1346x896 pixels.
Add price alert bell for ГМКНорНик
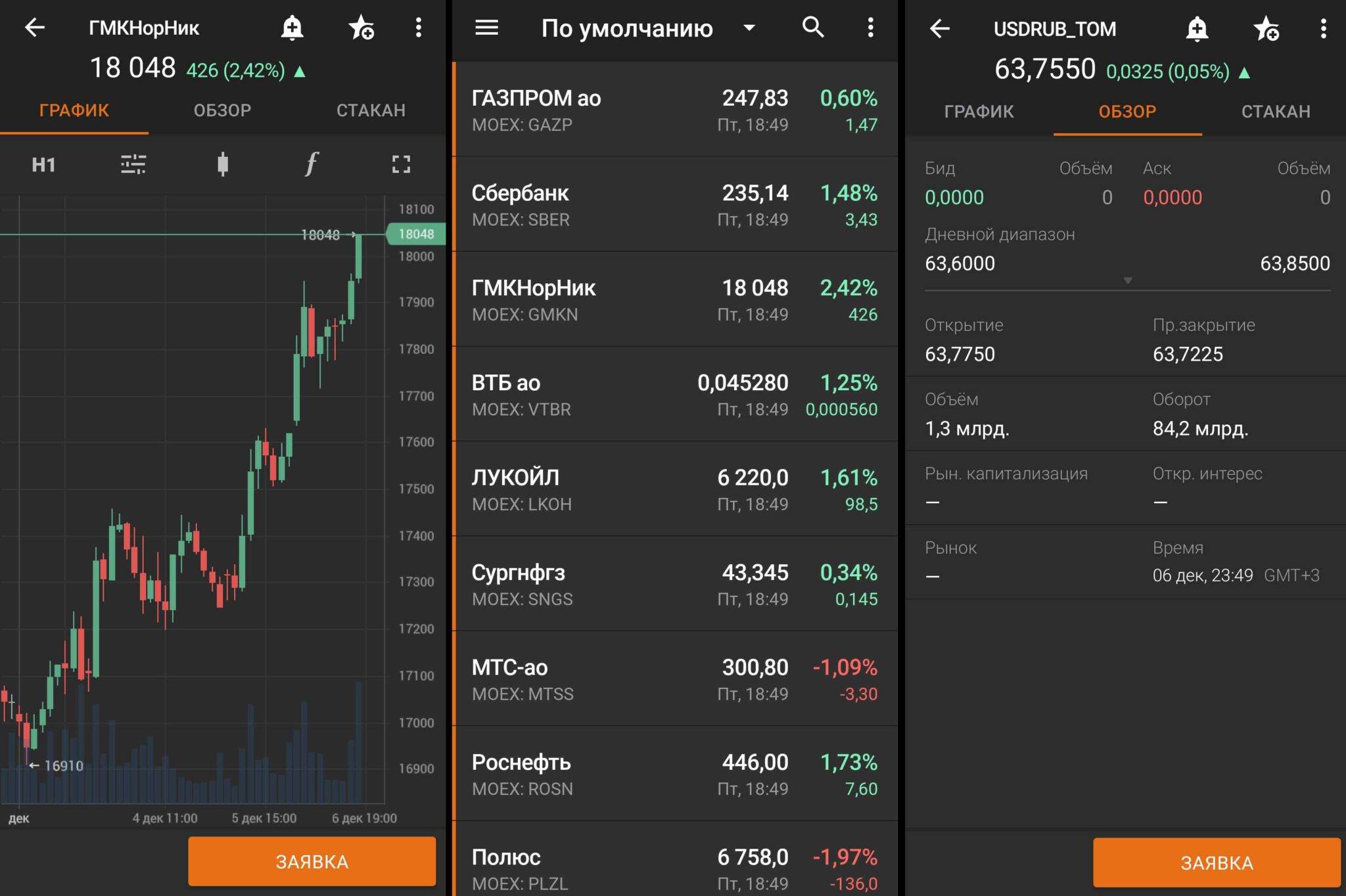tap(292, 28)
